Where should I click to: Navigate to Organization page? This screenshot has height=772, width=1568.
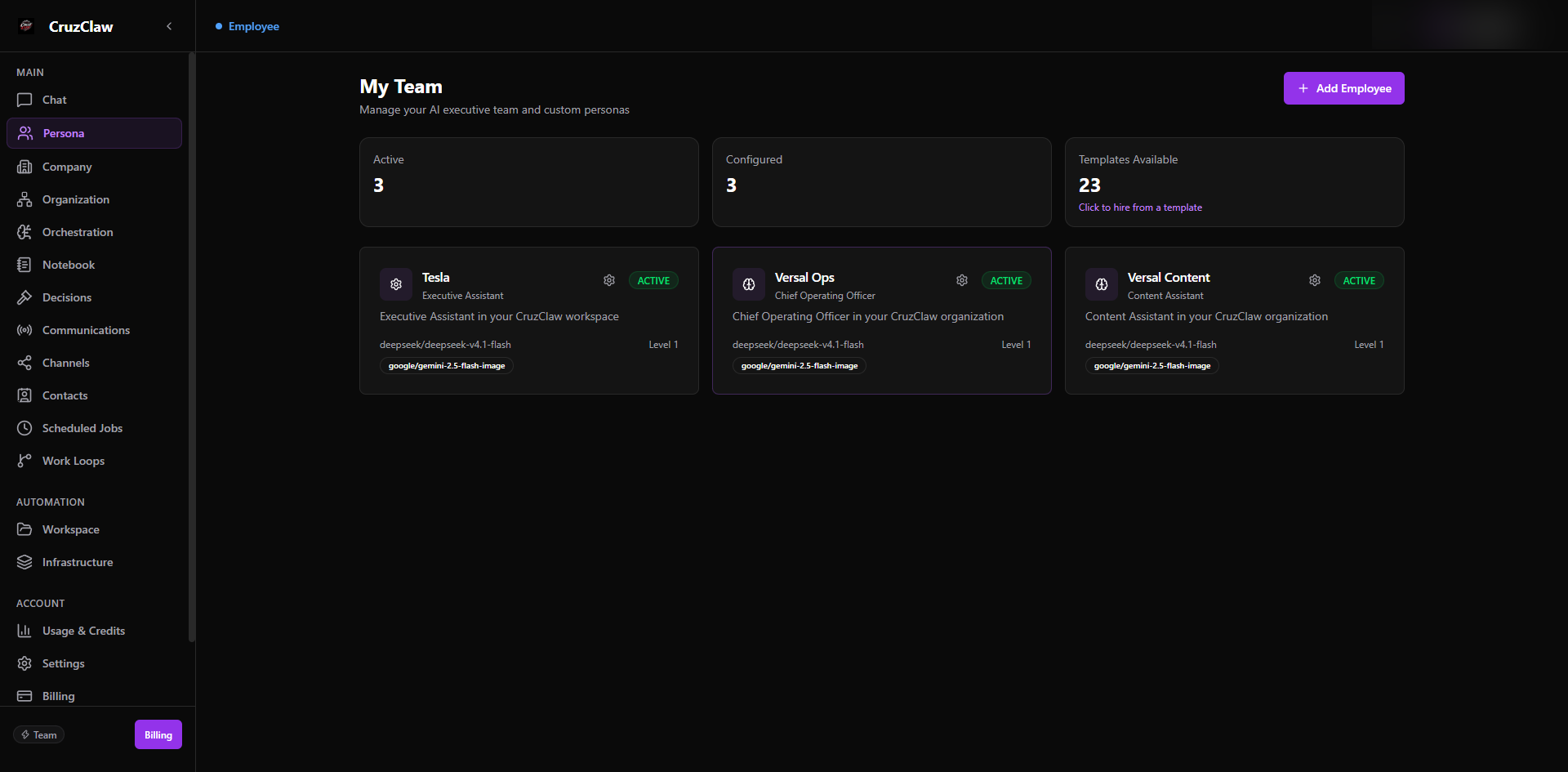pyautogui.click(x=94, y=199)
